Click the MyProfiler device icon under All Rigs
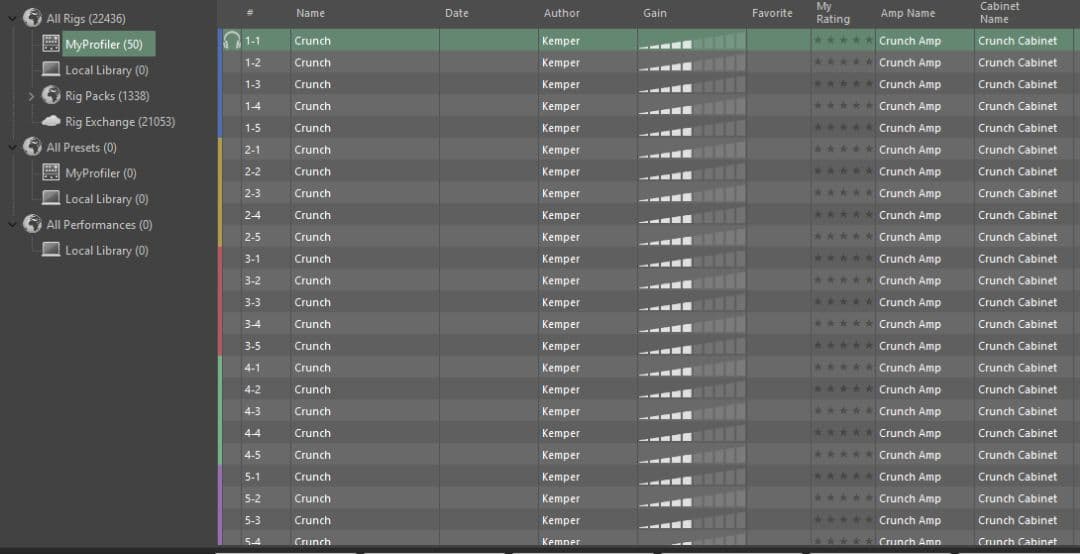The image size is (1080, 554). coord(51,44)
